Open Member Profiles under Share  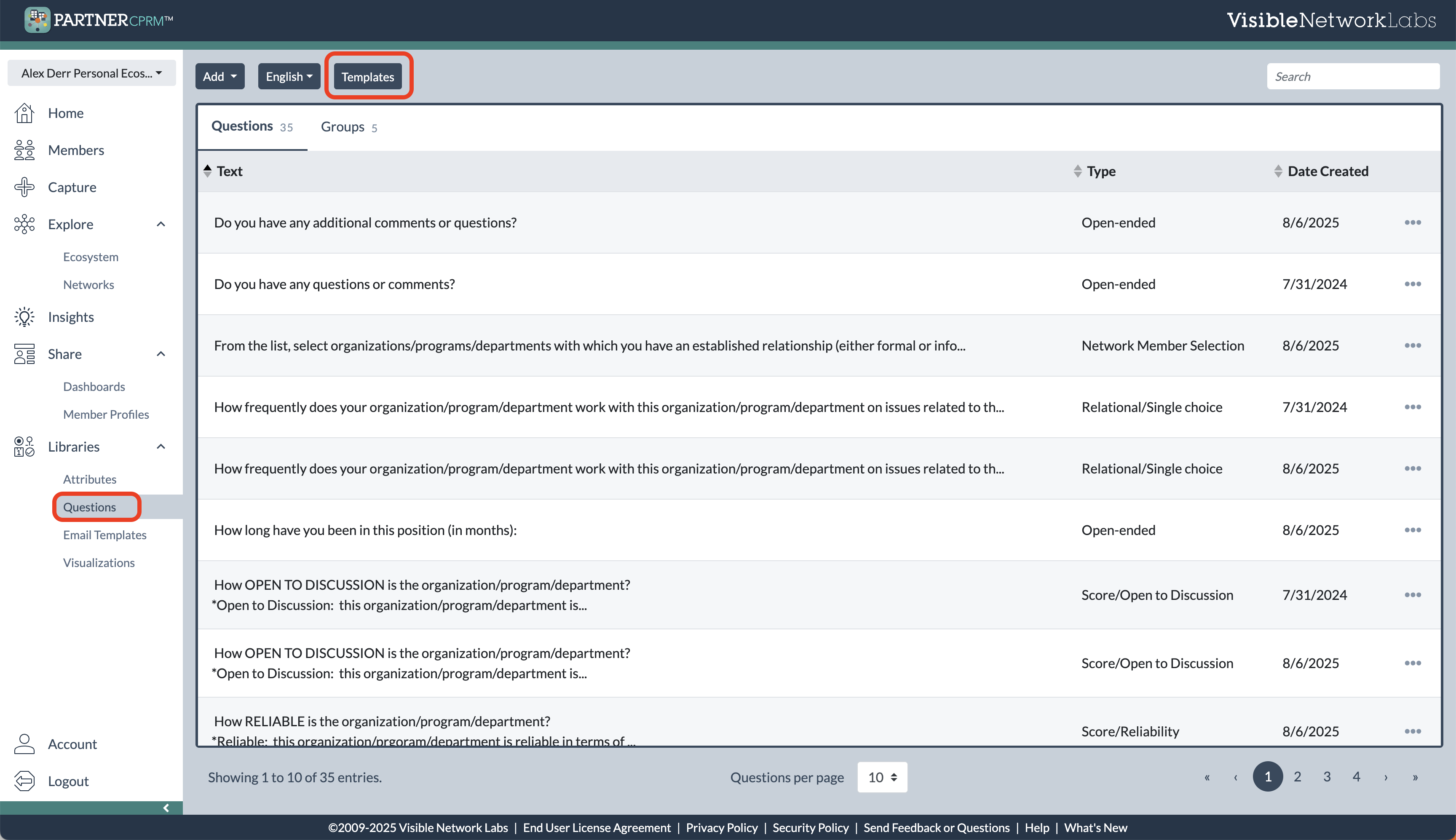coord(106,414)
